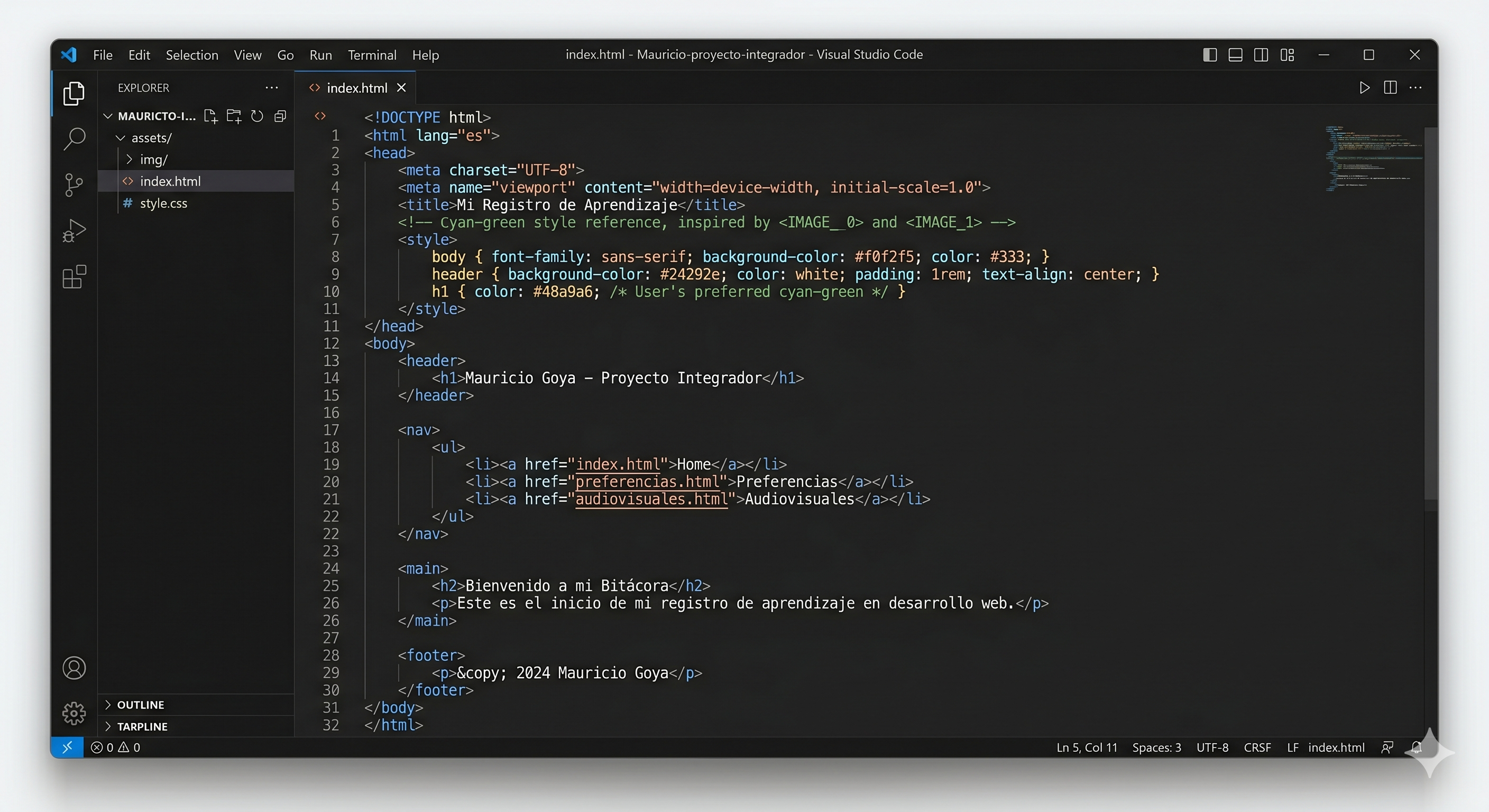Image resolution: width=1489 pixels, height=812 pixels.
Task: Open editor more actions ellipsis
Action: 1416,88
